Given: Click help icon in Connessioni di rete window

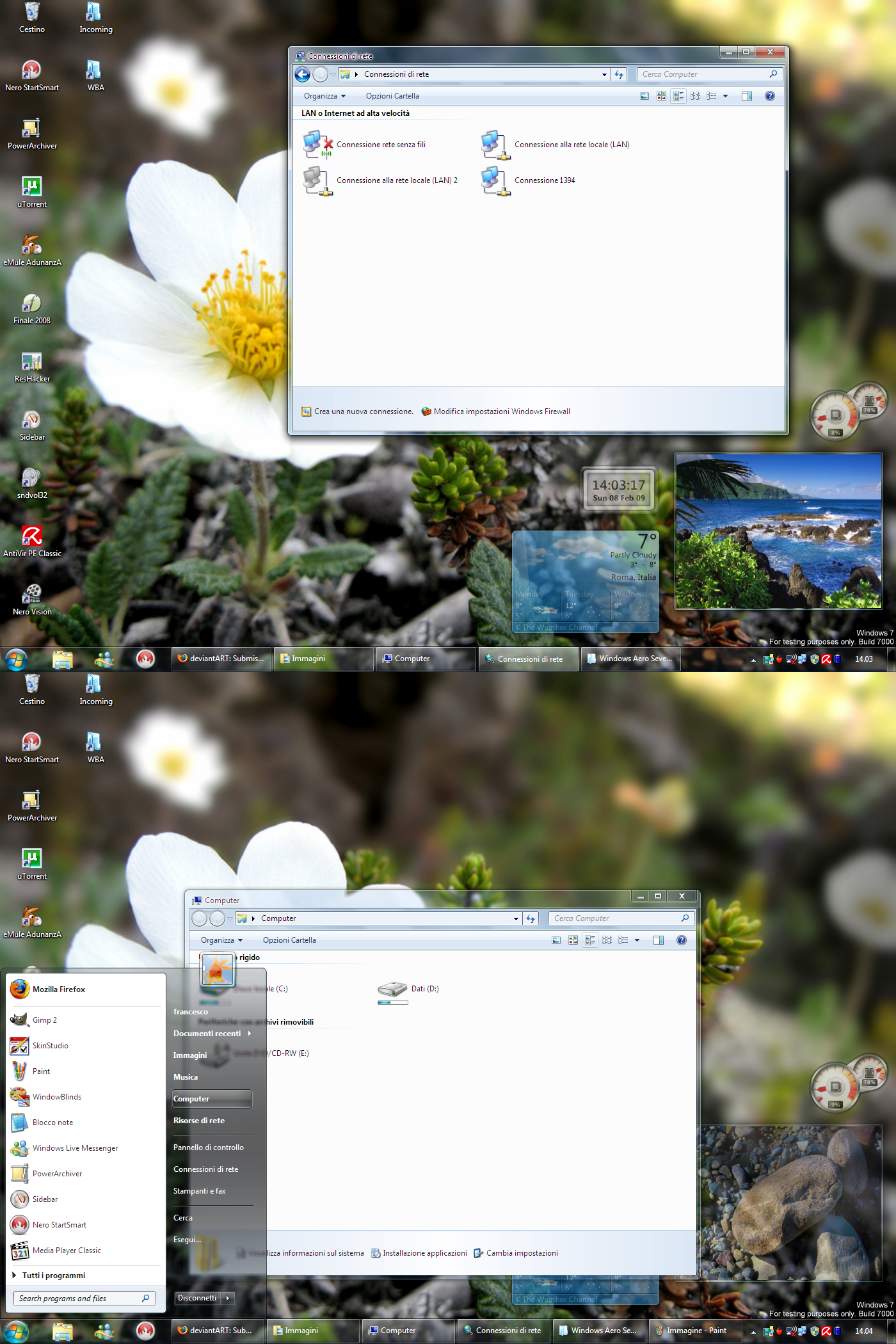Looking at the screenshot, I should coord(770,96).
